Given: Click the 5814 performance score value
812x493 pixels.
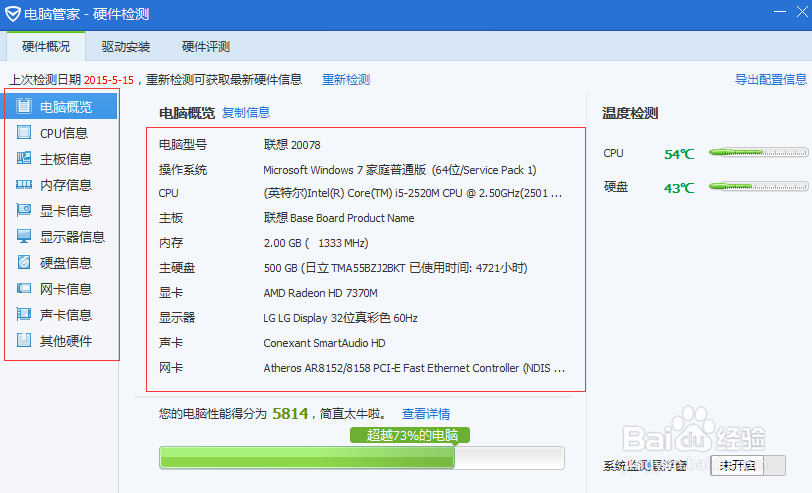Looking at the screenshot, I should coord(290,413).
